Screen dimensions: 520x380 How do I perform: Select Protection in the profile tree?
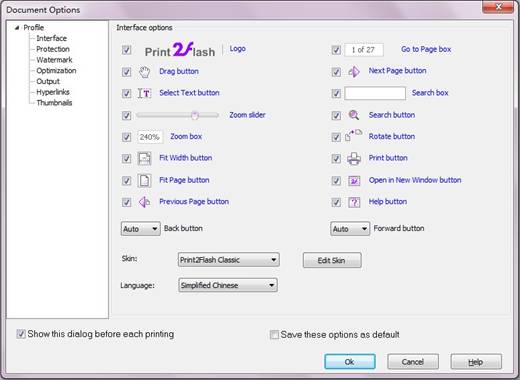pos(53,49)
